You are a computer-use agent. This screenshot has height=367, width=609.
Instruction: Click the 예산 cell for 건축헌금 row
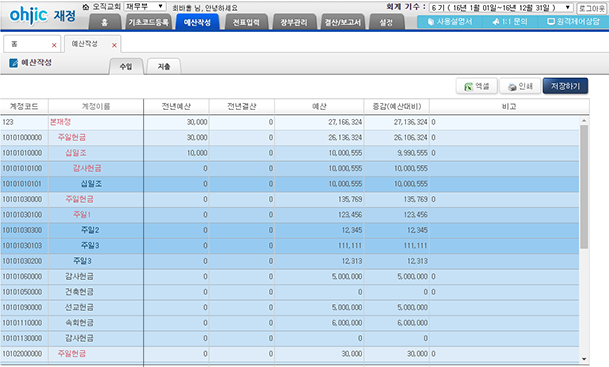point(319,292)
